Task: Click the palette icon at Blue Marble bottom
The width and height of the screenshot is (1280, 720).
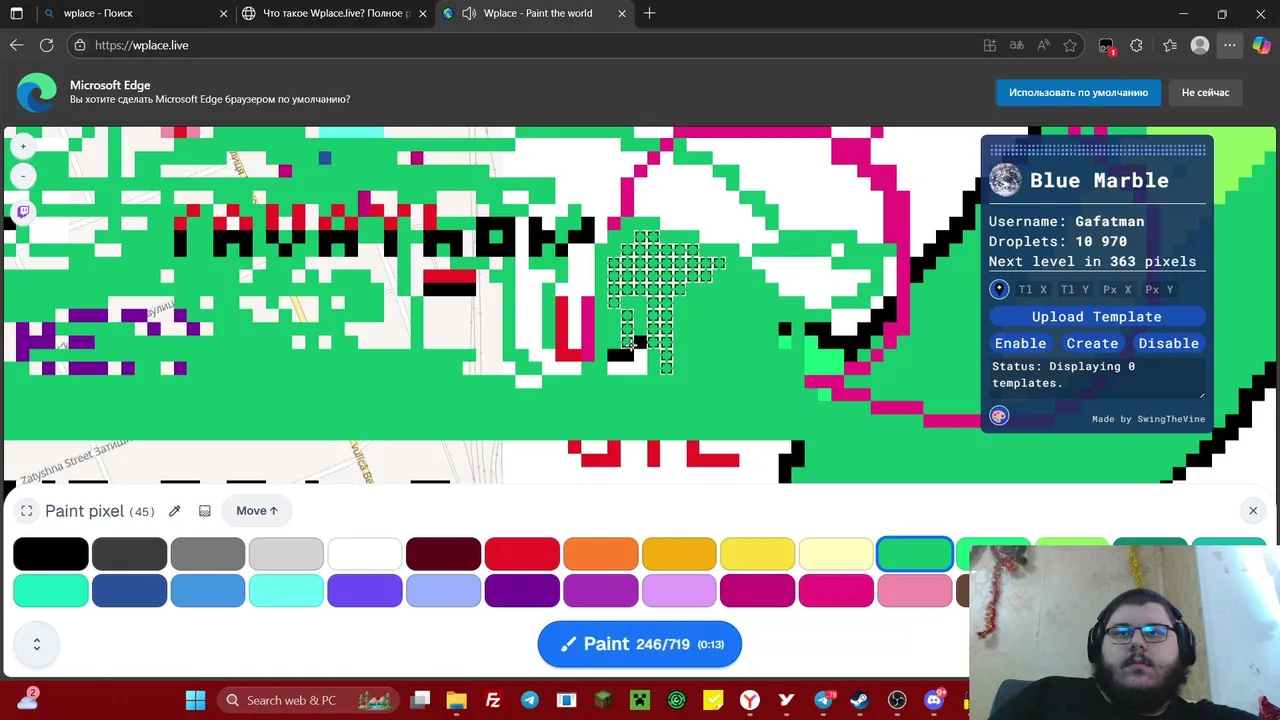Action: click(x=999, y=416)
